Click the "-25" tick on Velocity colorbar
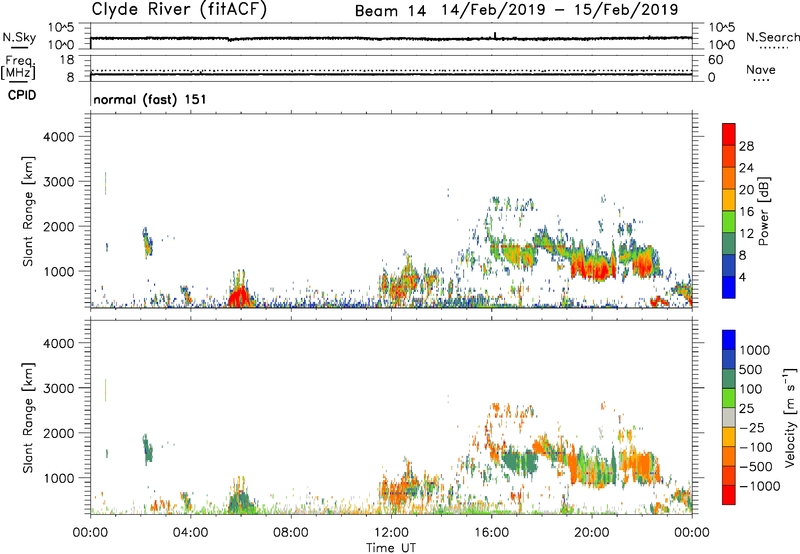Screen dimensions: 800x554 pyautogui.click(x=753, y=428)
